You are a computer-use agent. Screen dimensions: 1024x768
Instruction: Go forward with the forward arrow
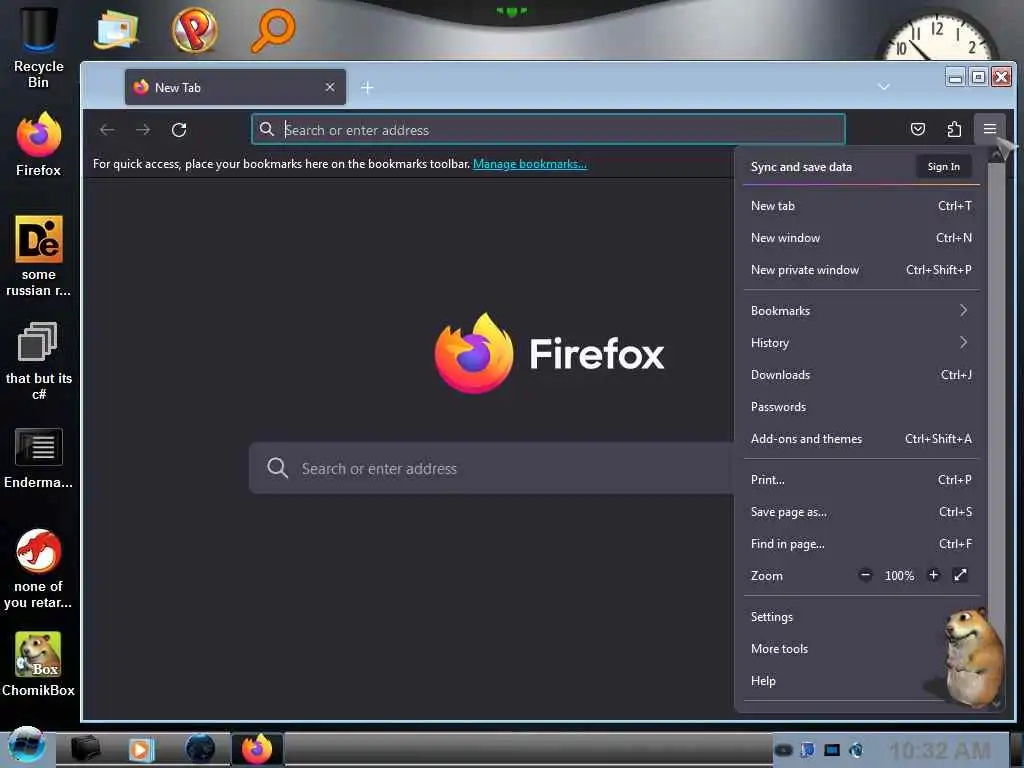pos(143,130)
